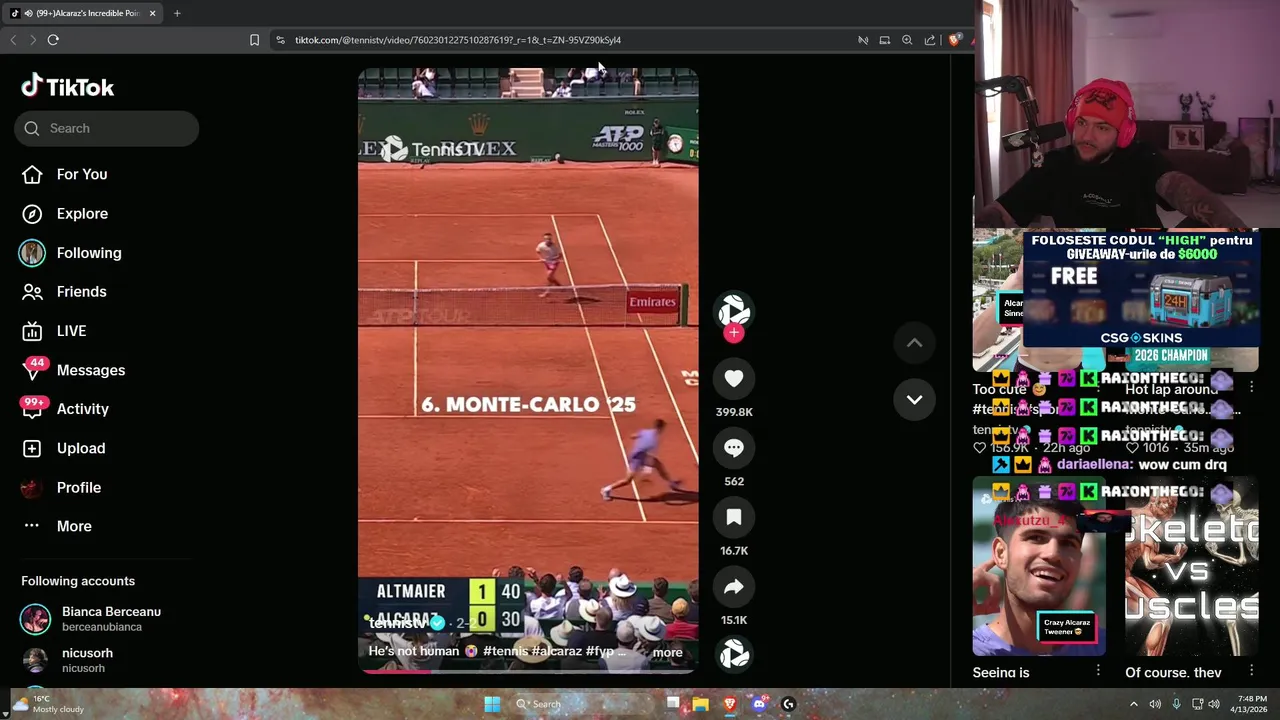Open the Brave Shields icon
This screenshot has height=720, width=1280.
coord(955,40)
